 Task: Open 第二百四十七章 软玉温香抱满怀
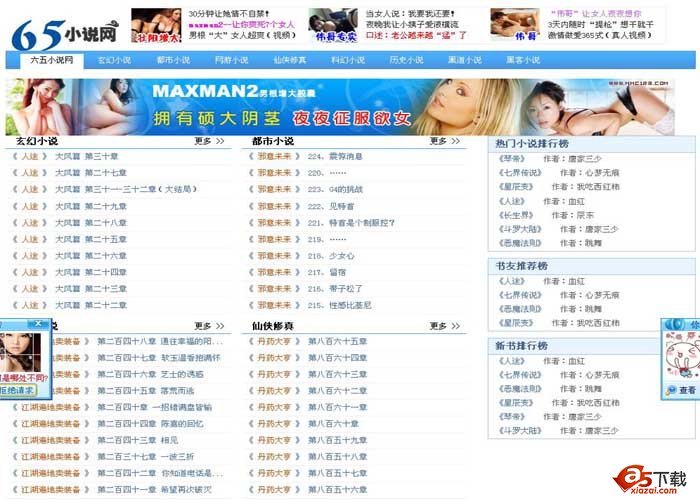click(x=159, y=358)
